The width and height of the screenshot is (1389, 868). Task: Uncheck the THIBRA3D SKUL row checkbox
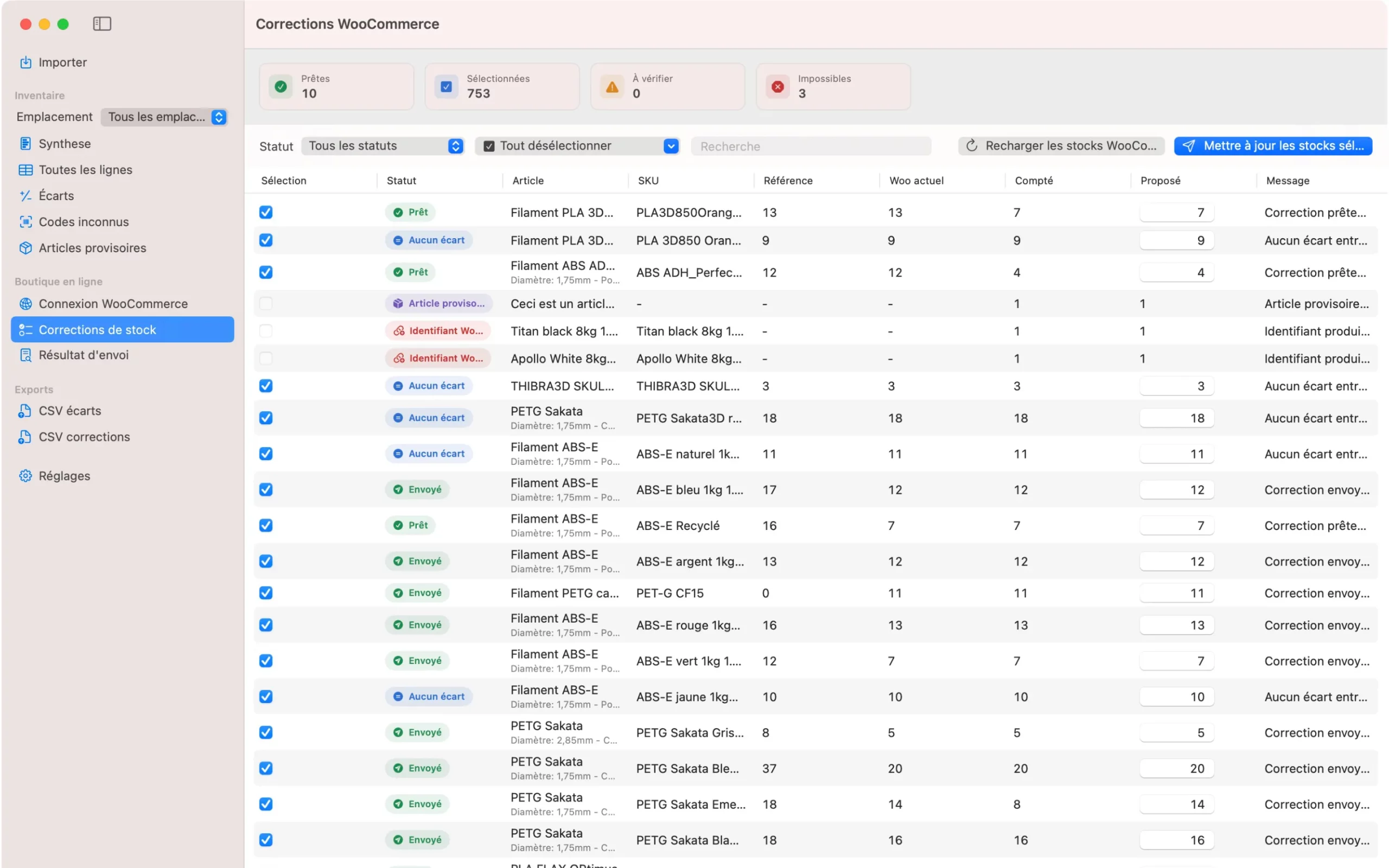click(x=266, y=386)
